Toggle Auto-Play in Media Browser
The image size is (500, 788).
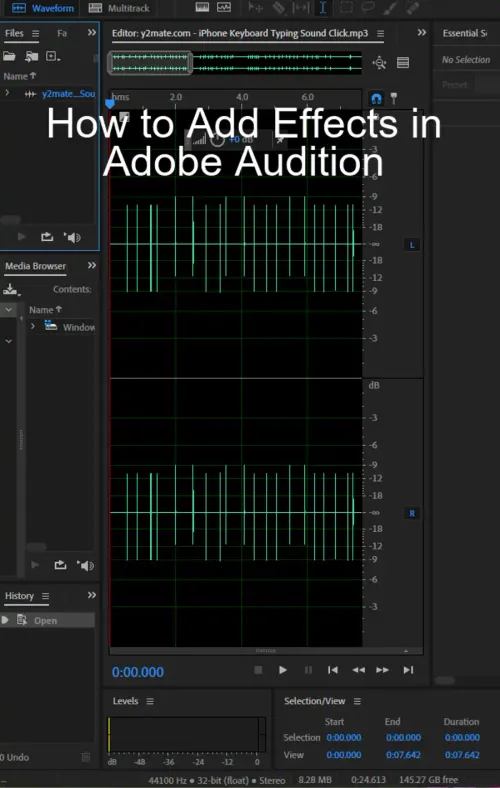tap(85, 565)
